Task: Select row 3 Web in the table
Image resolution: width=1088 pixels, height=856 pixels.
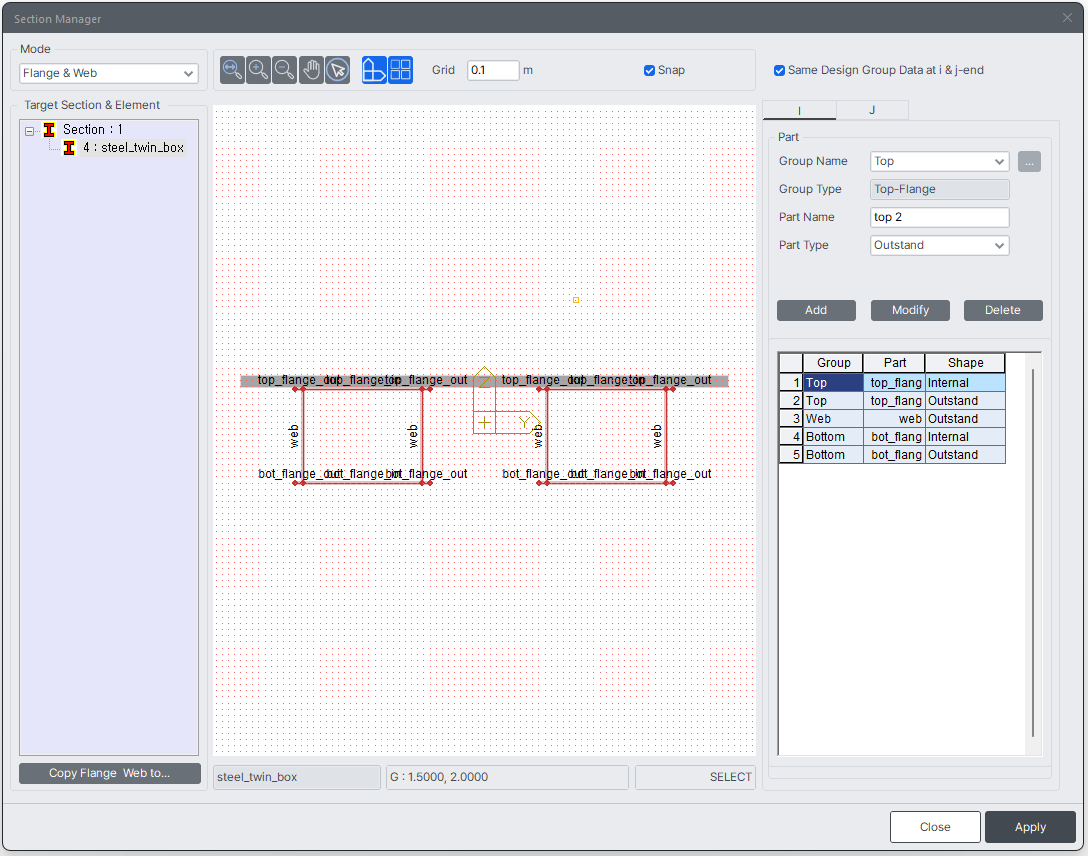Action: pyautogui.click(x=892, y=419)
